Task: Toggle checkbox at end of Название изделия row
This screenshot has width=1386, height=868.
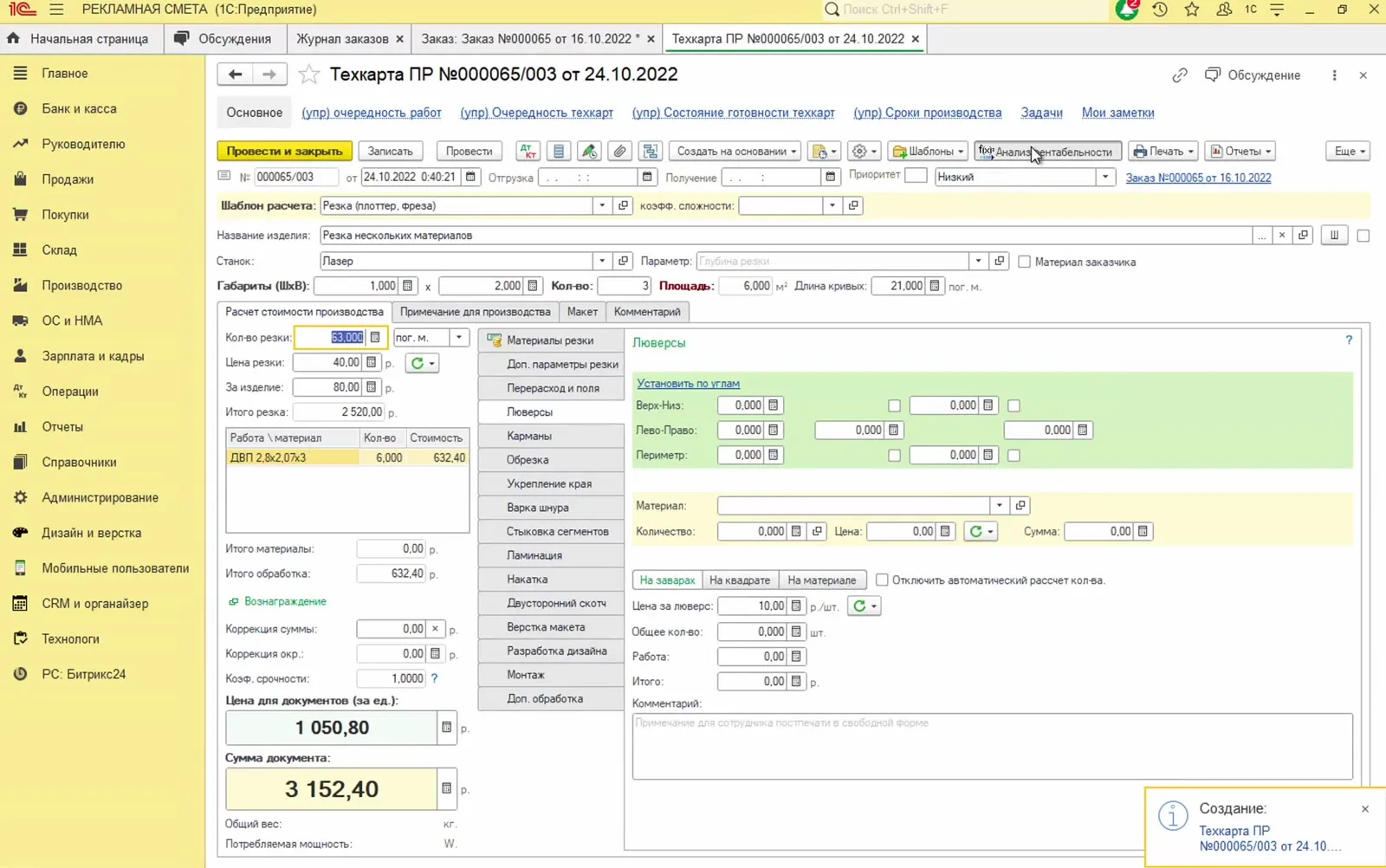Action: pos(1363,236)
